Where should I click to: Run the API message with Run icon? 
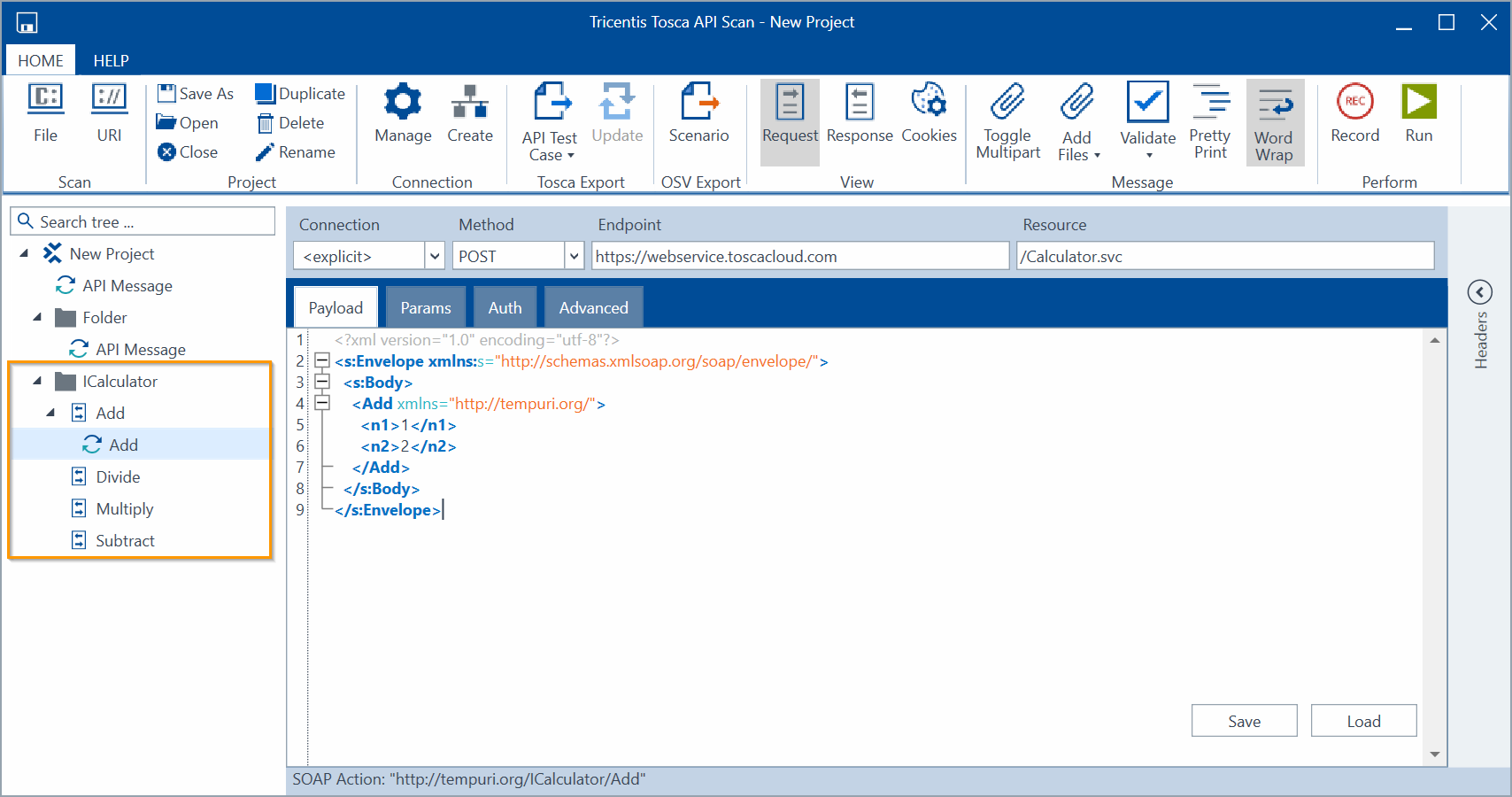coord(1418,103)
